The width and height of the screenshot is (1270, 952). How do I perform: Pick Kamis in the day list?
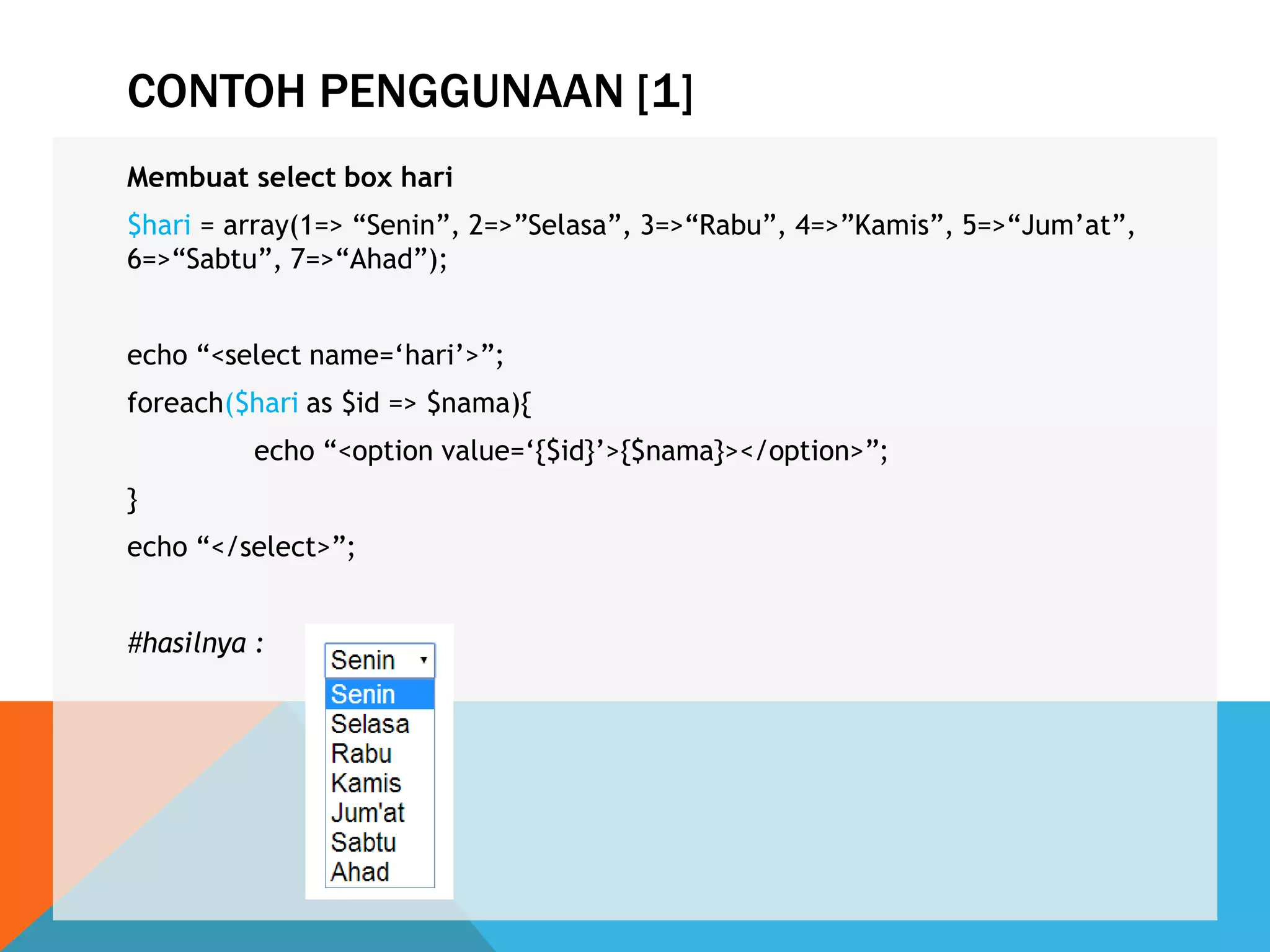380,783
